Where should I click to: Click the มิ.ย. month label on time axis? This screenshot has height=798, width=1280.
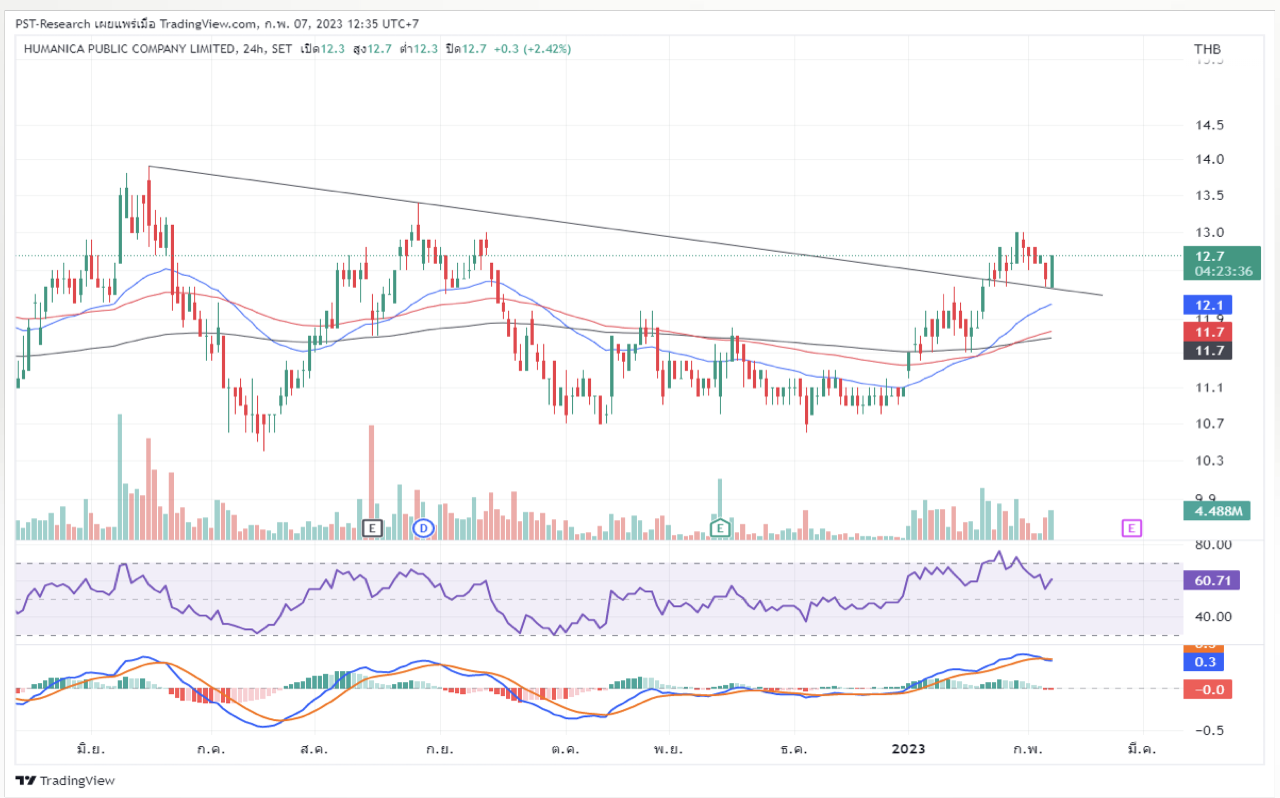(x=92, y=748)
